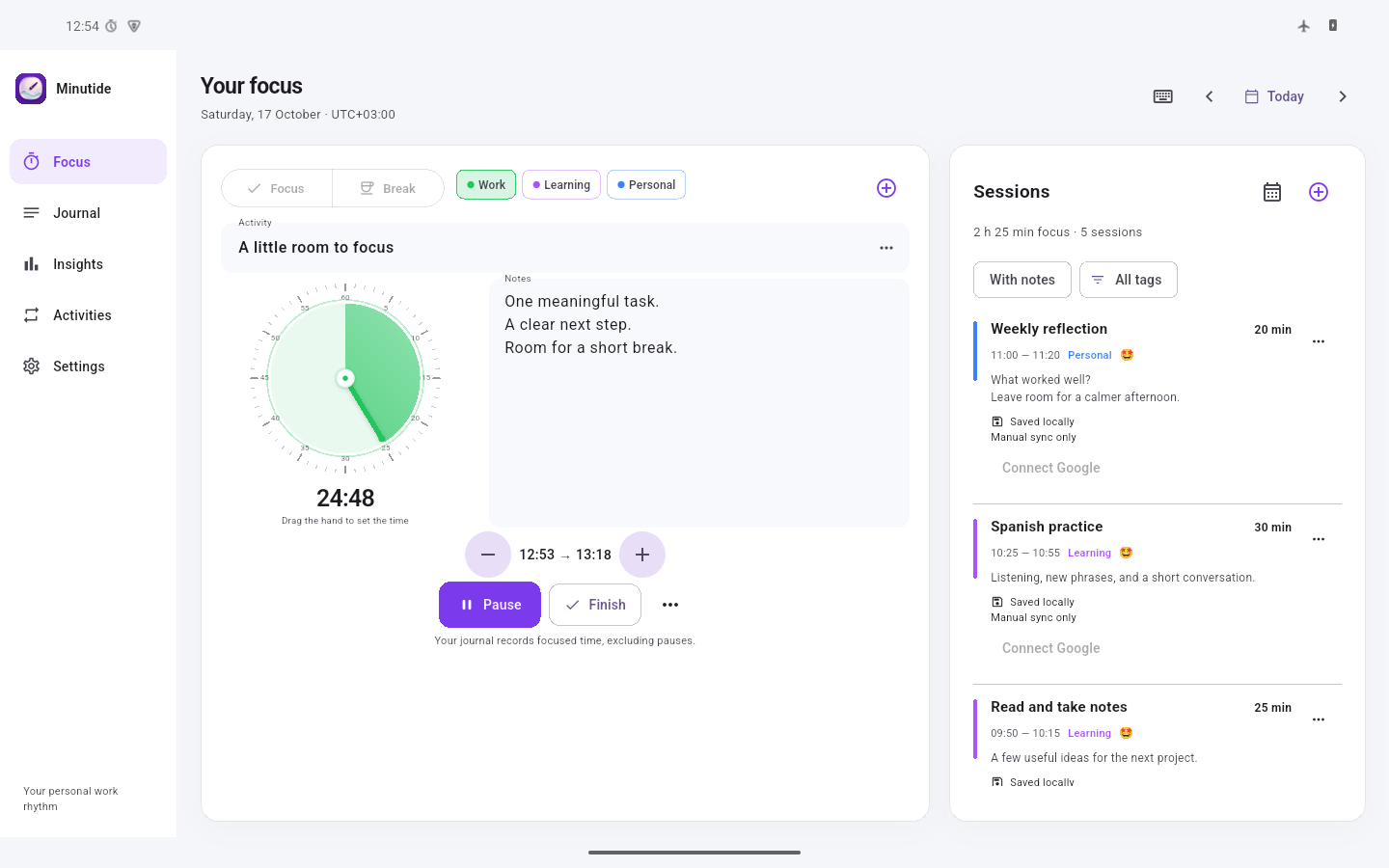Toggle the Work tag chip
Screen dimensions: 1389x868
[x=486, y=184]
